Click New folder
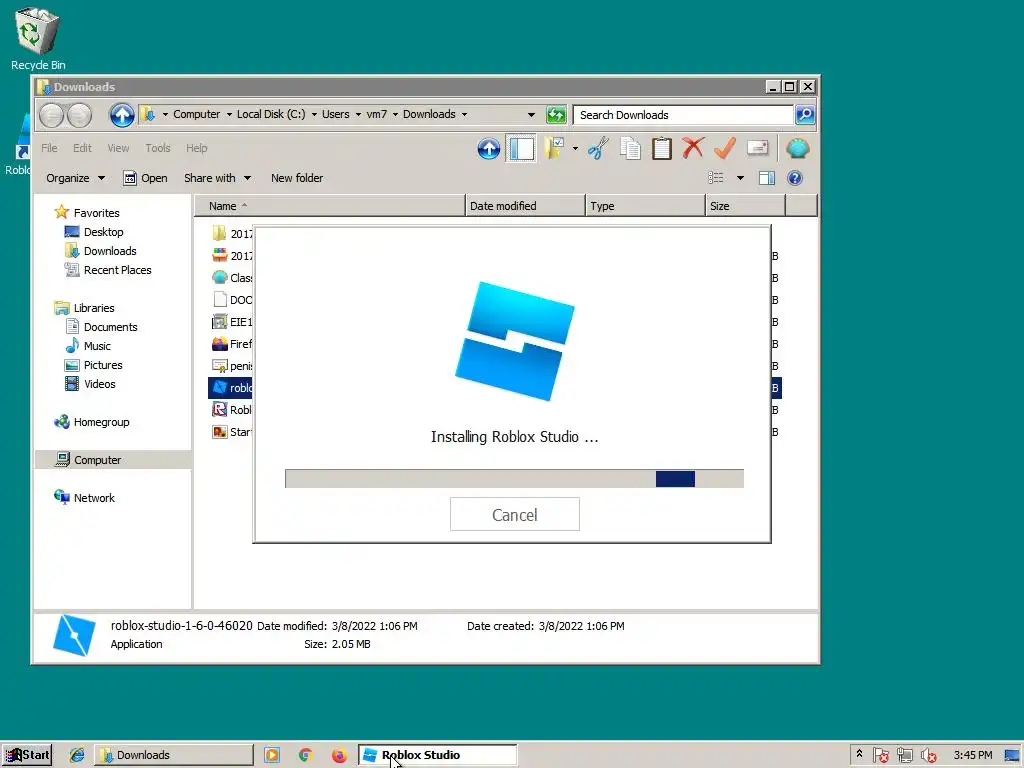 click(x=296, y=178)
